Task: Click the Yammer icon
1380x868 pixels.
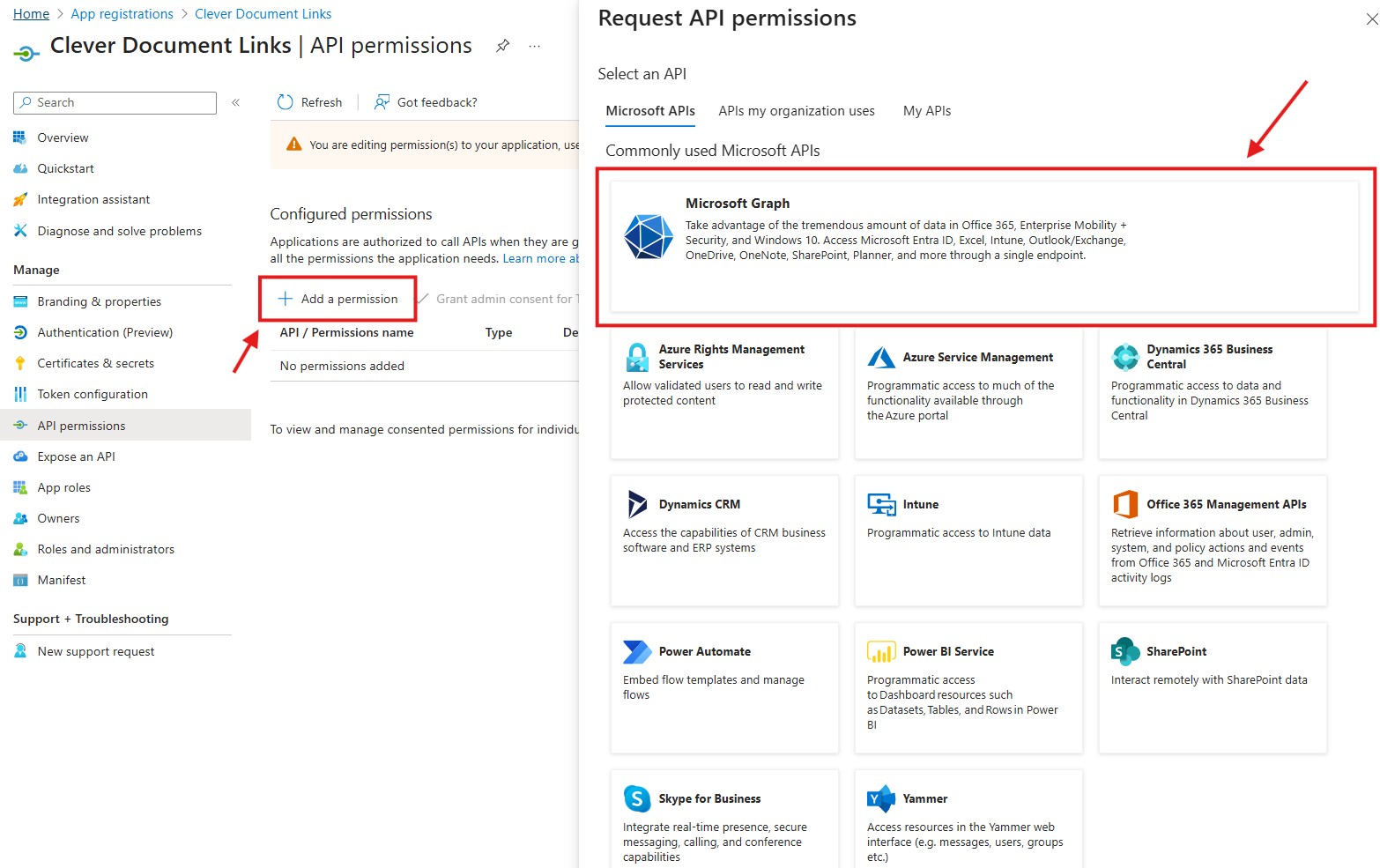Action: coord(881,798)
